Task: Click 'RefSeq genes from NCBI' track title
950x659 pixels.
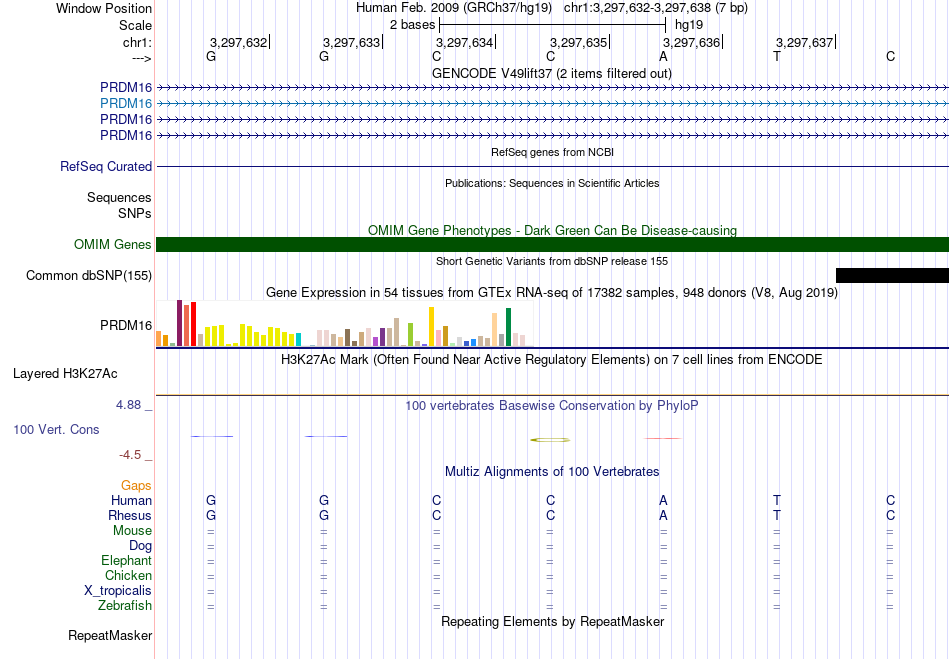Action: (553, 153)
